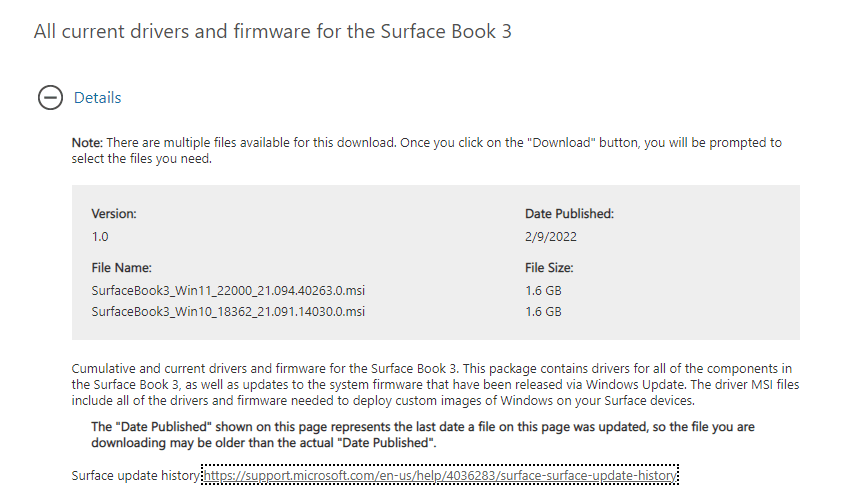Screen dimensions: 865x494
Task: Open the Surface update history URL
Action: point(440,475)
